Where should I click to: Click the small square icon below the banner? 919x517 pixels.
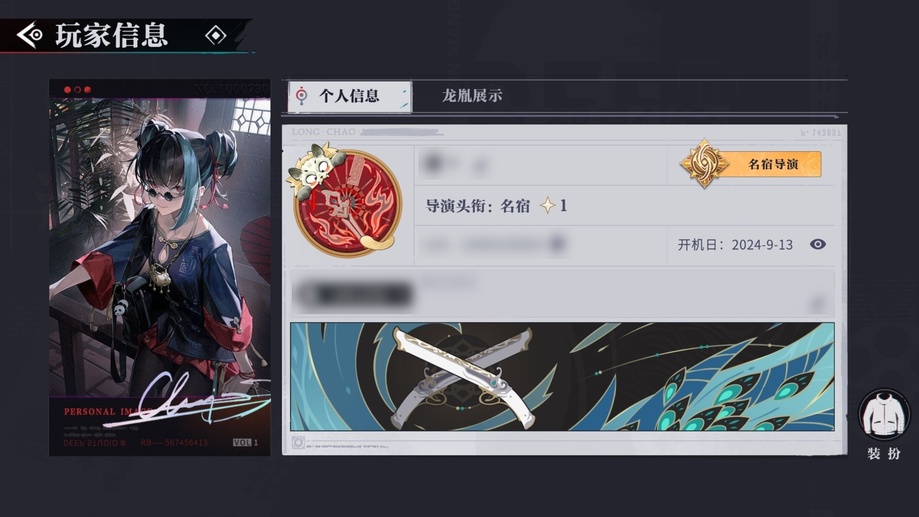298,443
